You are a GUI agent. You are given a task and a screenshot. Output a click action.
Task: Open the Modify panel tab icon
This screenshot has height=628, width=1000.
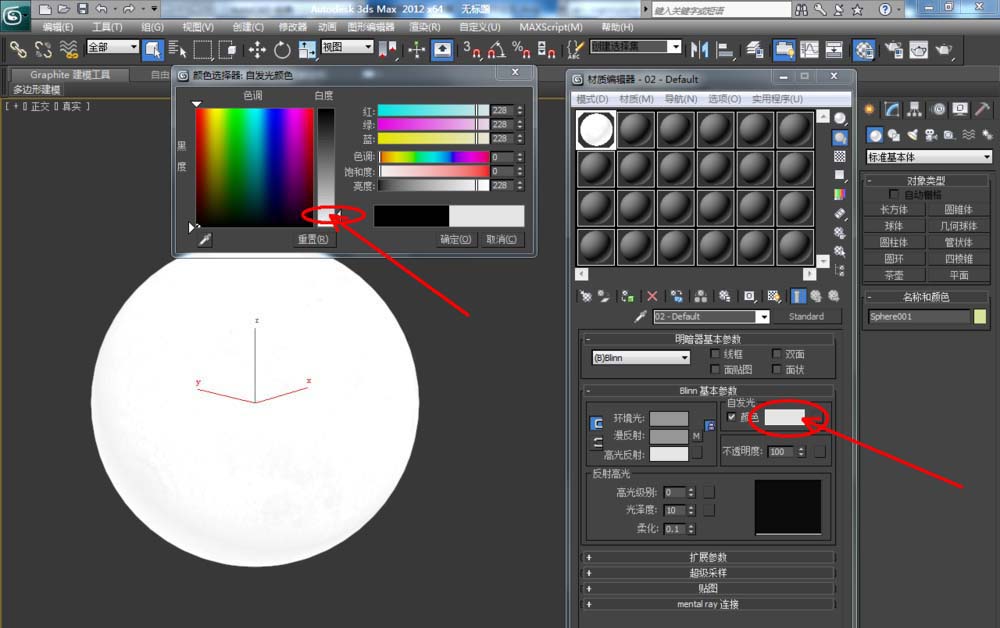pyautogui.click(x=892, y=109)
